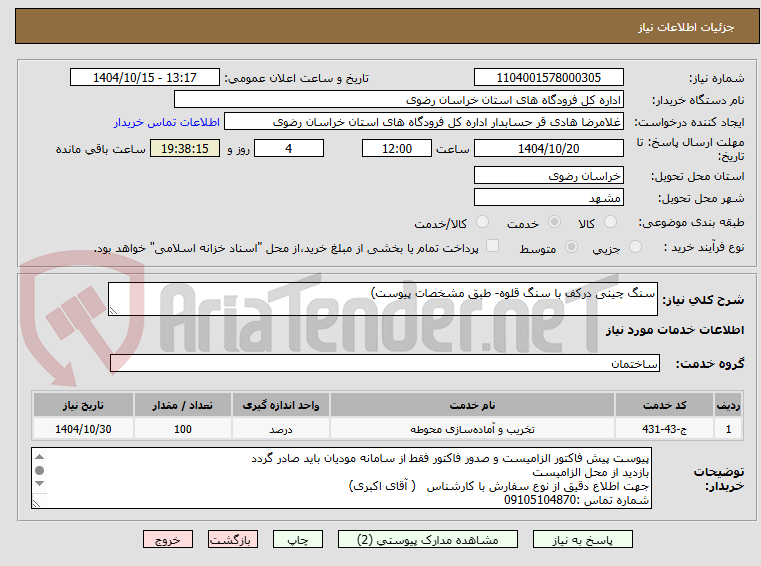Image resolution: width=761 pixels, height=566 pixels.
Task: Click the کد خدمت column header
Action: [664, 405]
